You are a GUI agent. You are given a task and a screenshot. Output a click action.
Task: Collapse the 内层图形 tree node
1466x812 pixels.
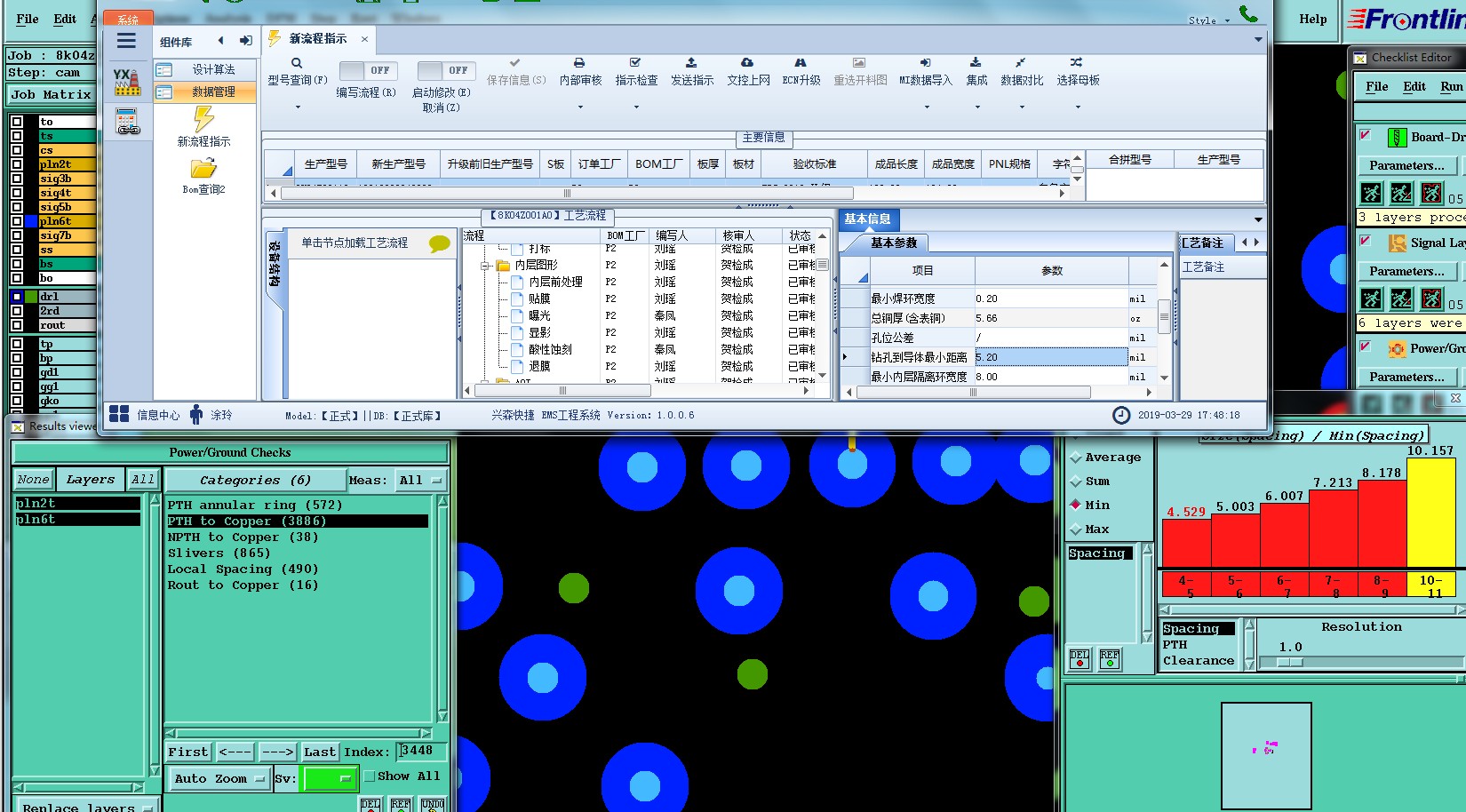point(485,266)
